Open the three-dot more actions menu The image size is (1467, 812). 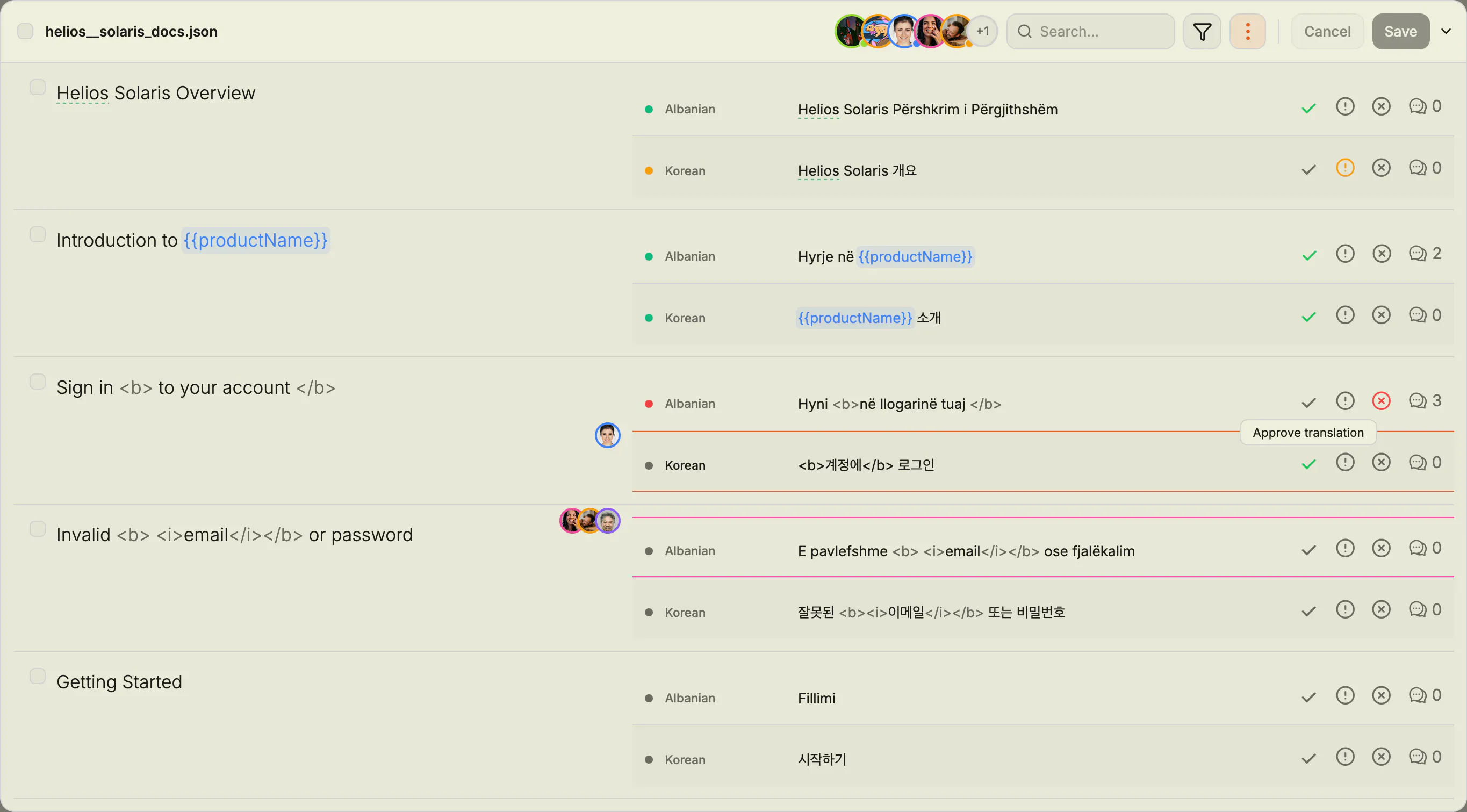[1248, 31]
